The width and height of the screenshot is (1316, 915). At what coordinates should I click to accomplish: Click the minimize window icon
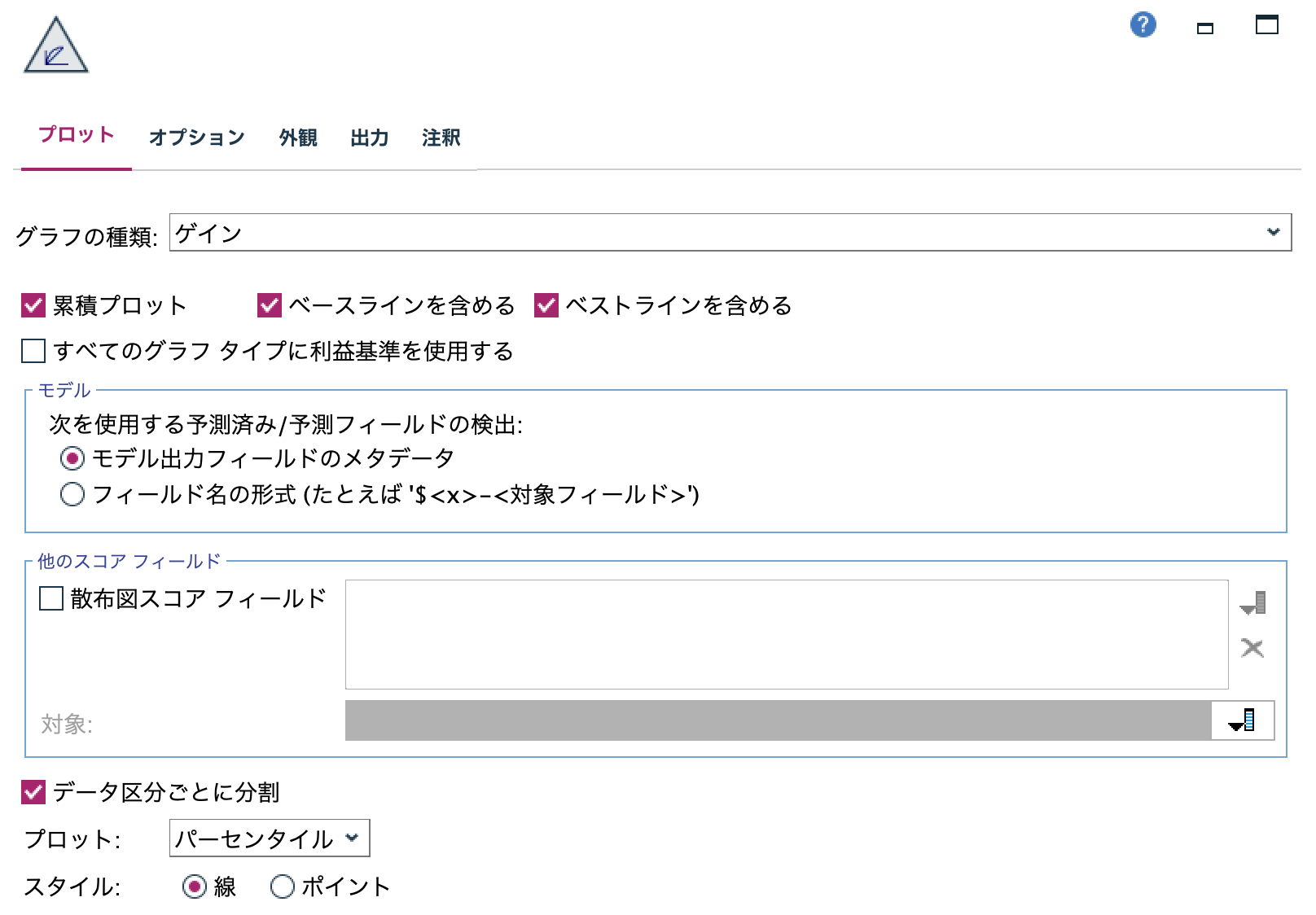pyautogui.click(x=1205, y=27)
